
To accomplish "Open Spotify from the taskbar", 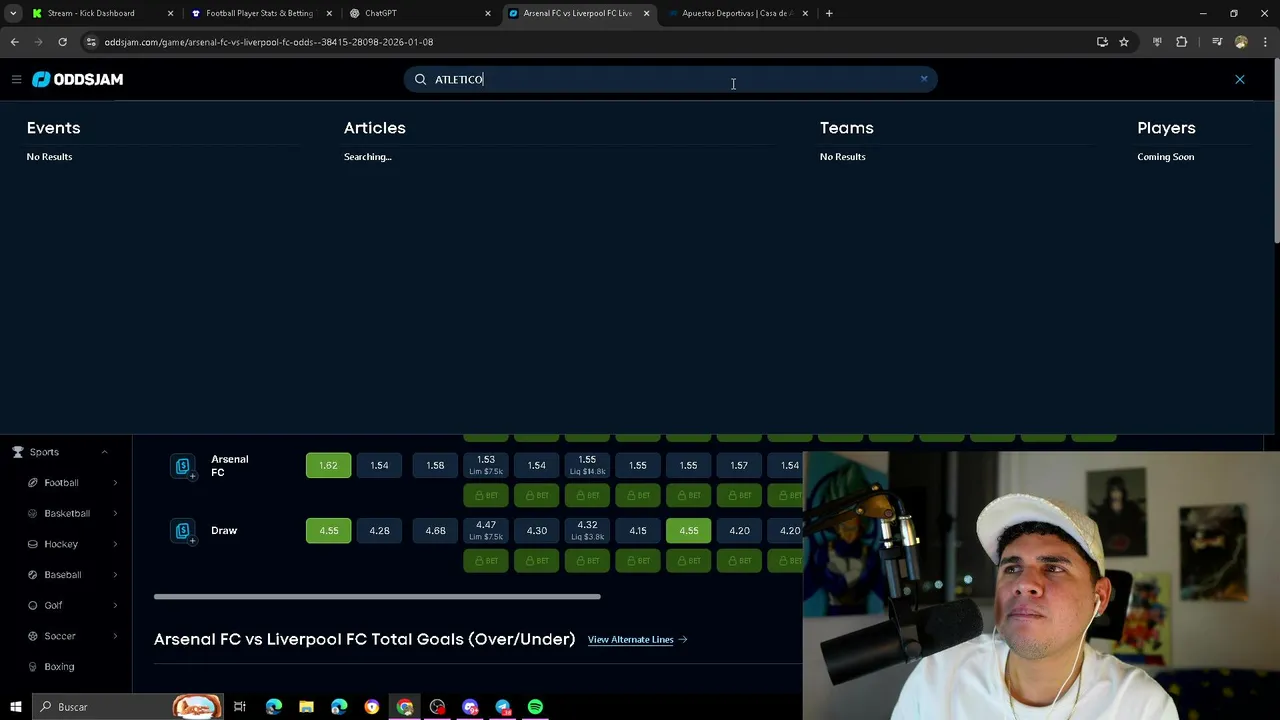I will point(535,707).
